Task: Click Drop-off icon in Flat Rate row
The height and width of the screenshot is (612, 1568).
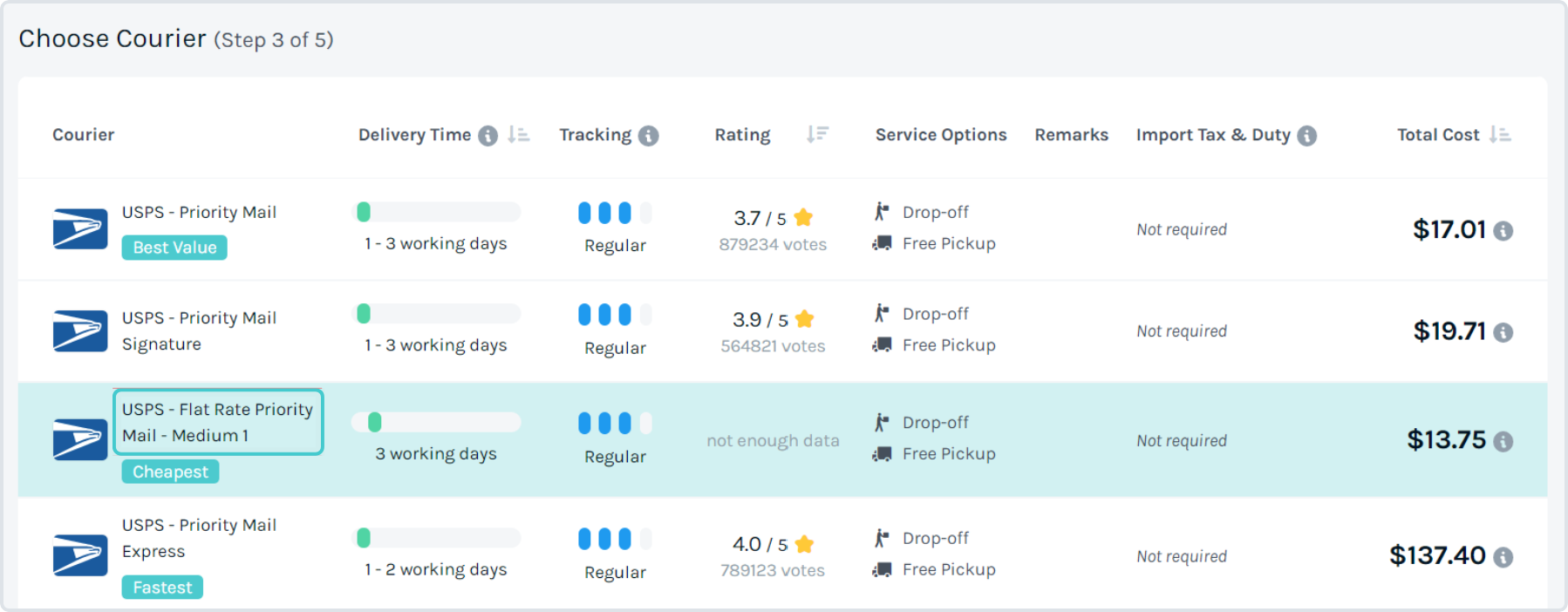Action: [882, 422]
